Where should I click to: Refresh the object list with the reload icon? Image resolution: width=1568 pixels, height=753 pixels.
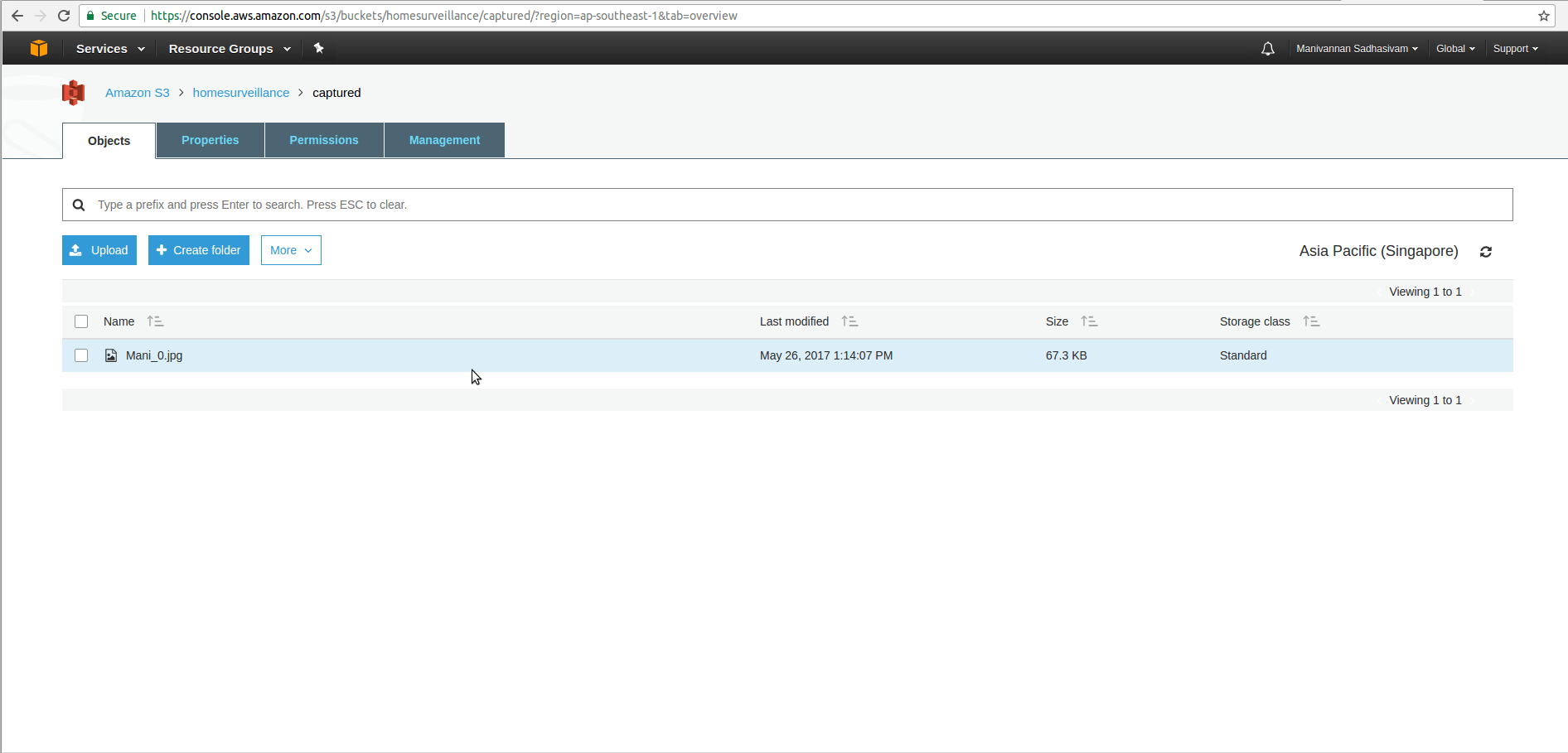point(1485,252)
